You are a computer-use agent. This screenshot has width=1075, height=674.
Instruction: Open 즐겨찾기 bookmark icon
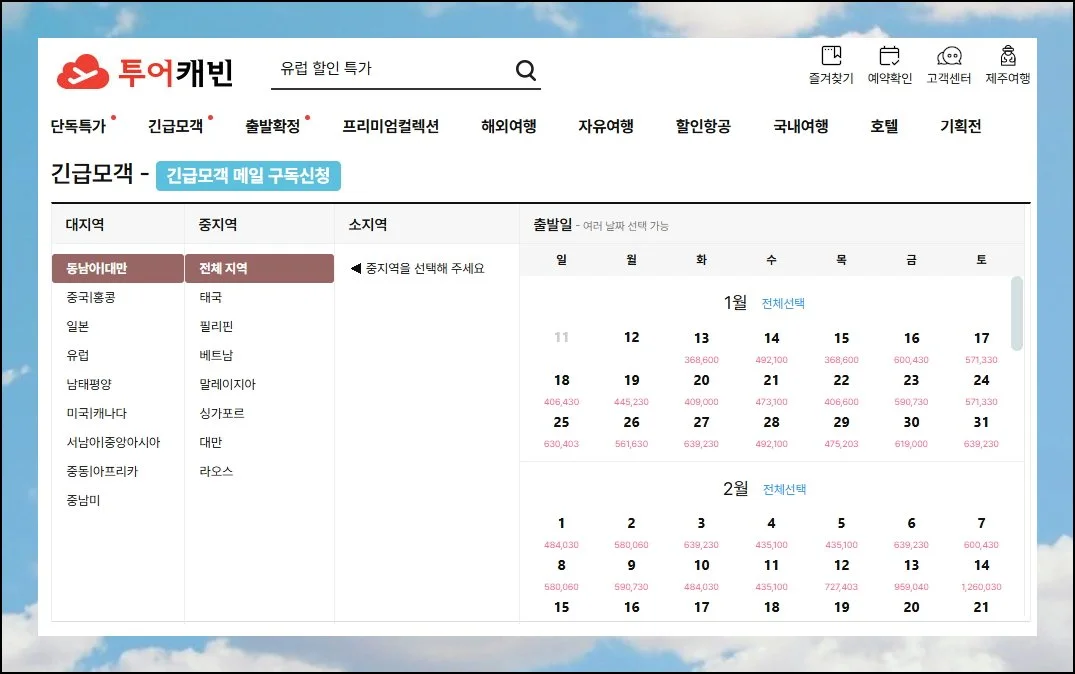pyautogui.click(x=831, y=57)
